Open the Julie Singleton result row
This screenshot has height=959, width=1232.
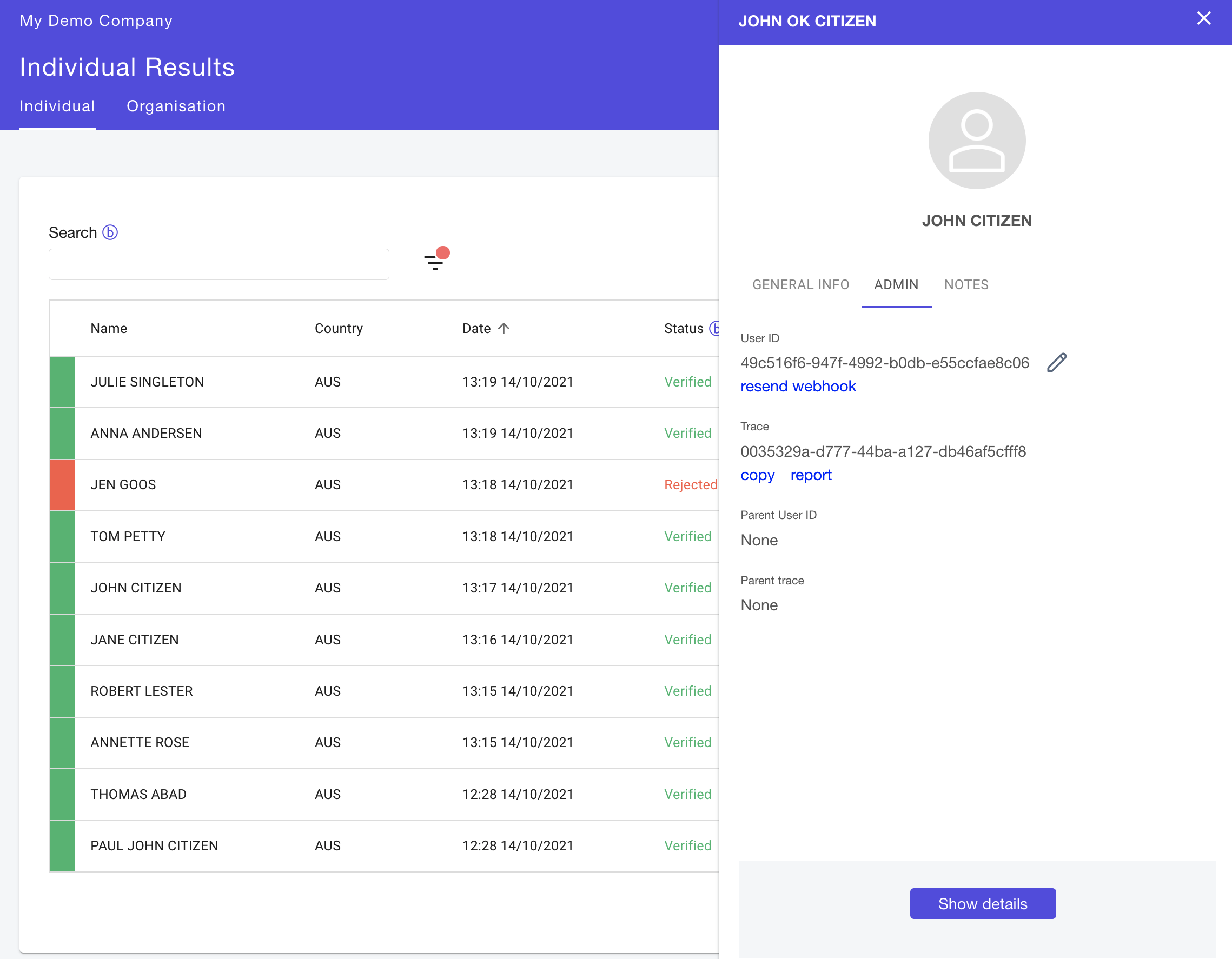point(147,382)
